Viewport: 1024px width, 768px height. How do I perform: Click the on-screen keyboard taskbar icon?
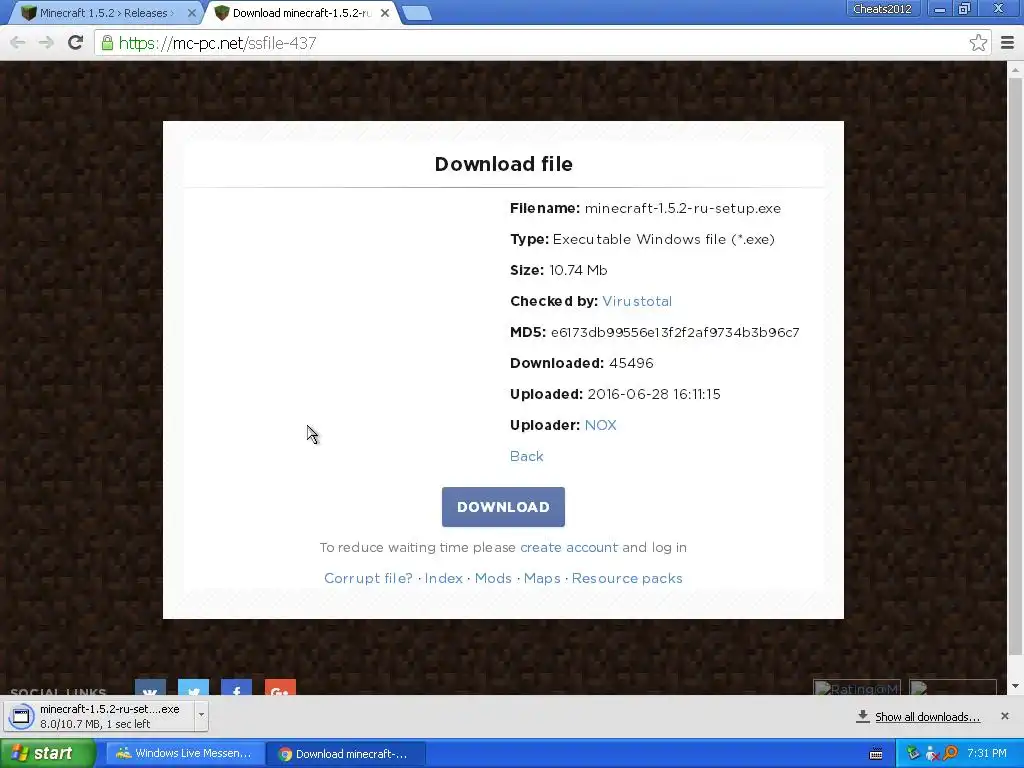[x=876, y=754]
